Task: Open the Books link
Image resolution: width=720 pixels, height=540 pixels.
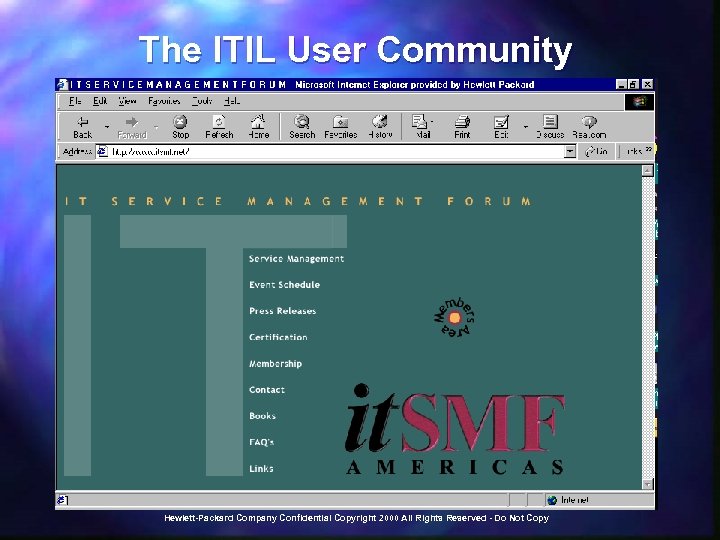Action: (262, 416)
